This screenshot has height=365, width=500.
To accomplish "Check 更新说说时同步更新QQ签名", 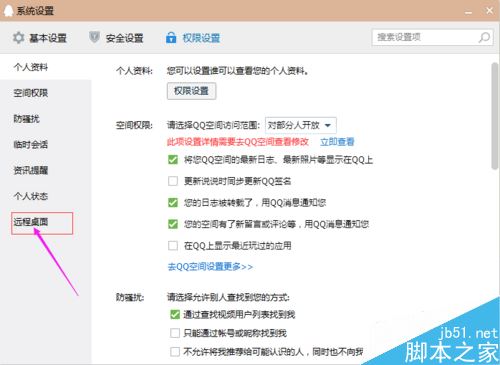I will point(173,181).
